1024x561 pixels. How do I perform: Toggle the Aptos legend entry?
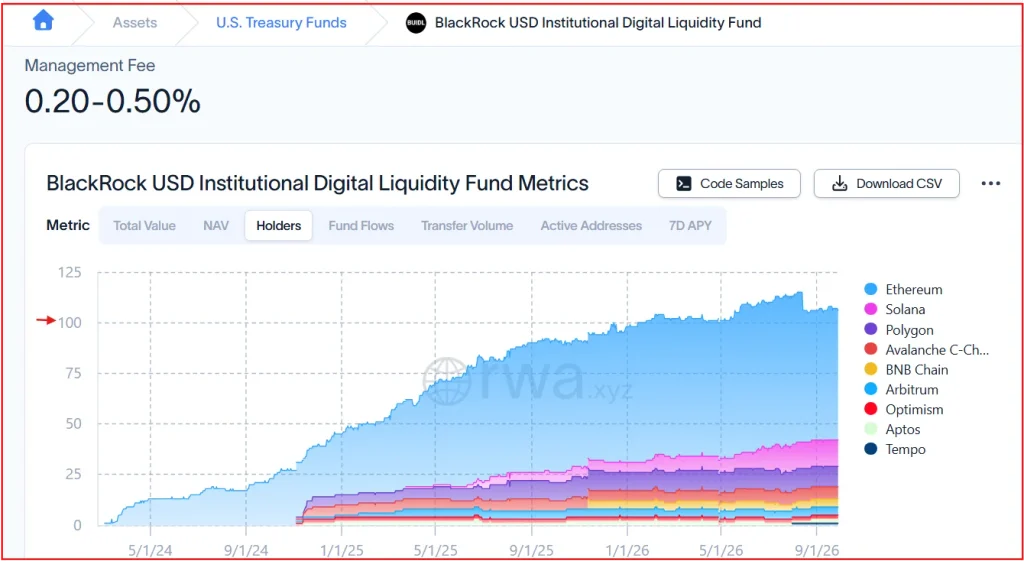pyautogui.click(x=892, y=430)
